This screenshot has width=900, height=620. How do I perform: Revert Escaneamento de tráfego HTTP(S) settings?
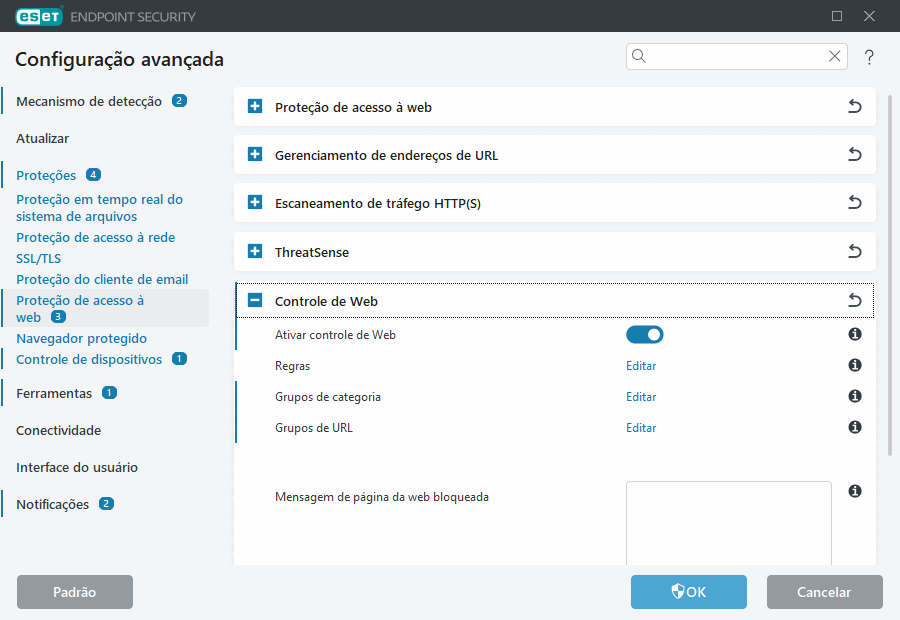point(854,203)
